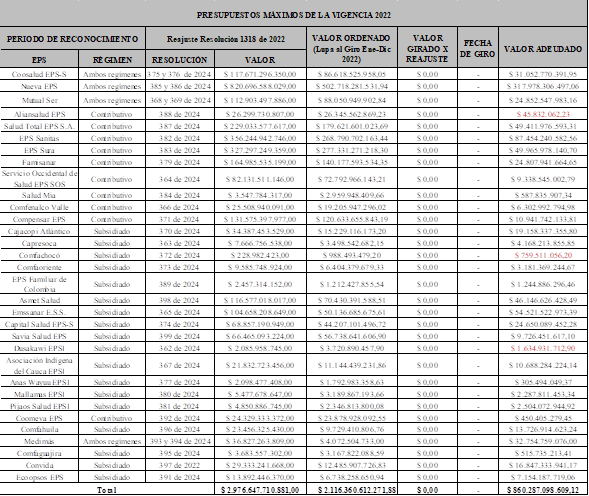Select 'Asociación Indígena del Cauca EPSI' cell
This screenshot has height=496, width=589.
pos(39,365)
